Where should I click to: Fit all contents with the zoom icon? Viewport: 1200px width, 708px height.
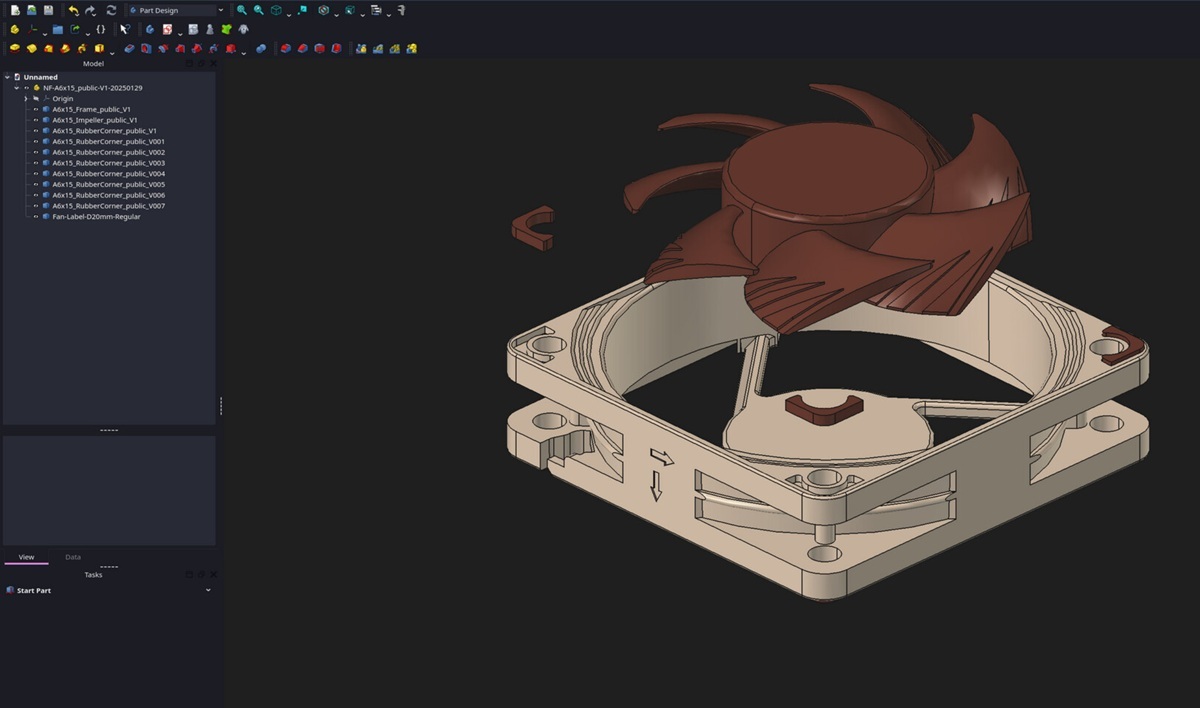pos(242,10)
